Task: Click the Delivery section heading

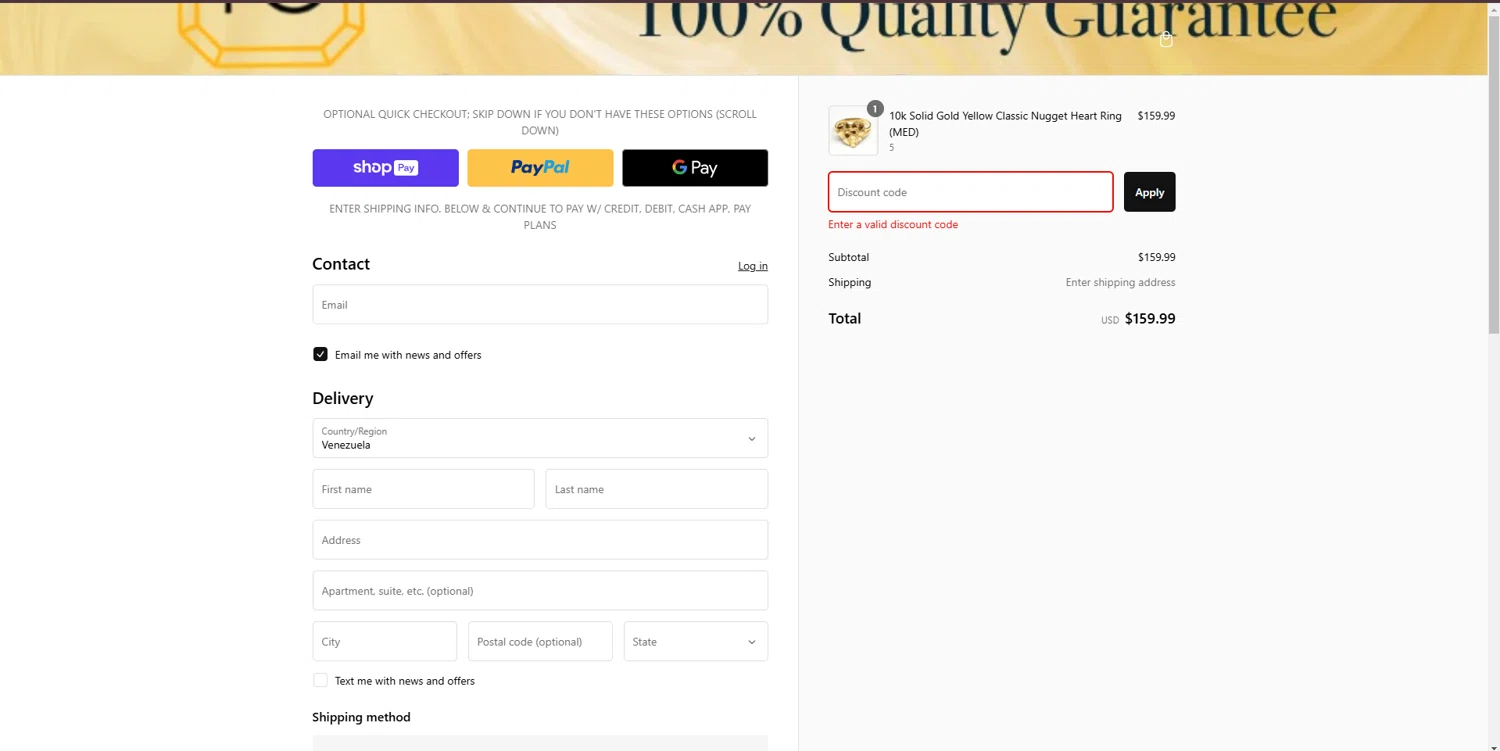Action: click(343, 398)
